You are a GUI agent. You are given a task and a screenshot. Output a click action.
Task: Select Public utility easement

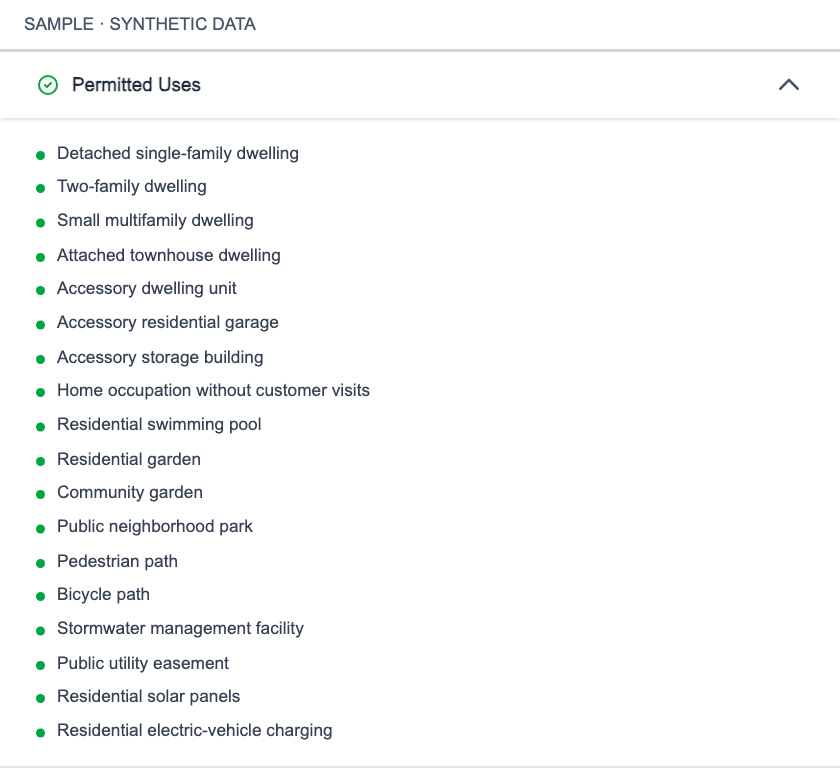pyautogui.click(x=143, y=663)
